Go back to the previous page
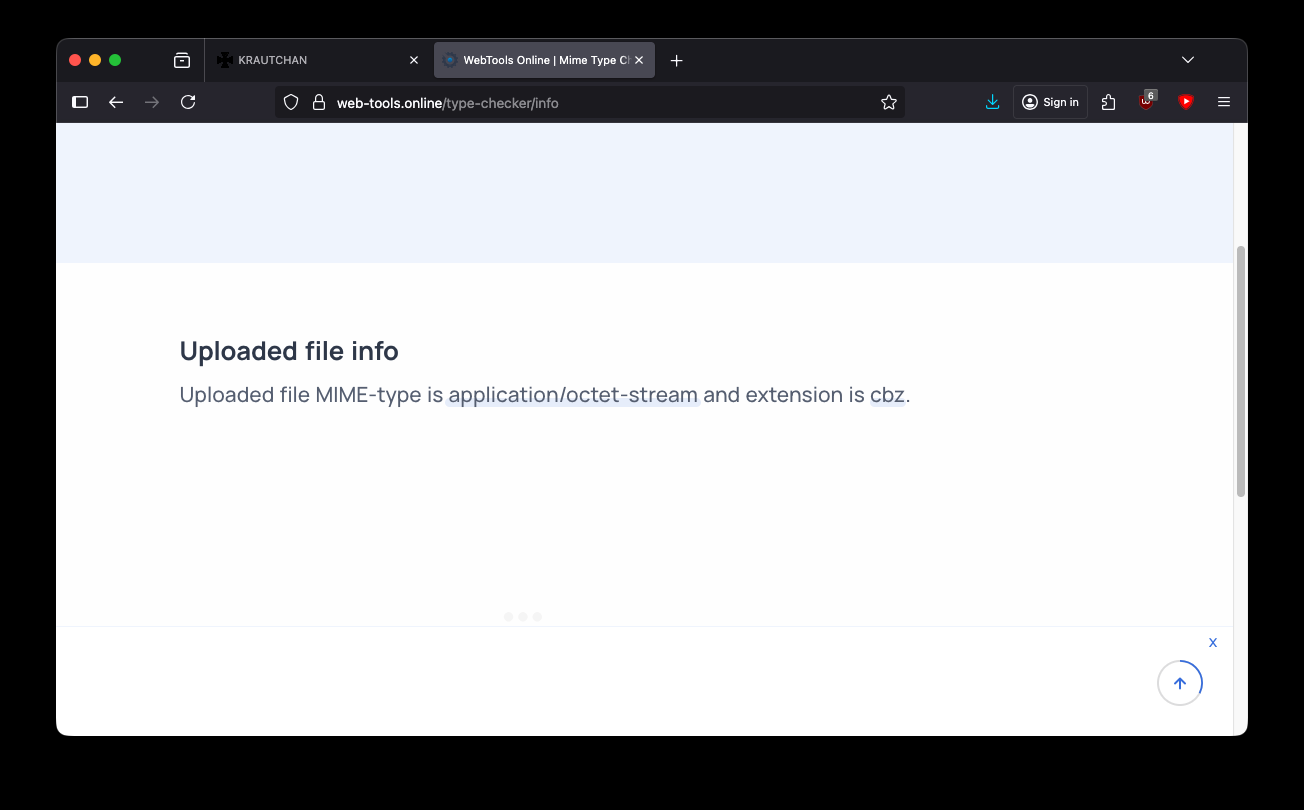This screenshot has height=810, width=1304. (x=116, y=102)
